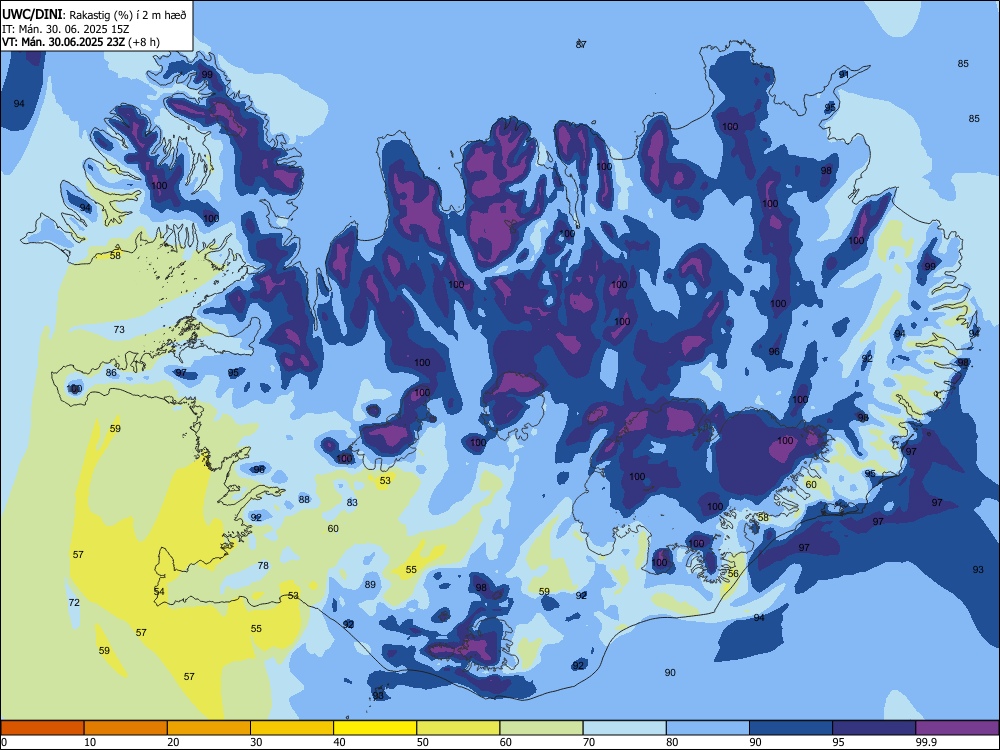The width and height of the screenshot is (1000, 750).
Task: Click the humidity value 78 on the map
Action: click(x=263, y=565)
